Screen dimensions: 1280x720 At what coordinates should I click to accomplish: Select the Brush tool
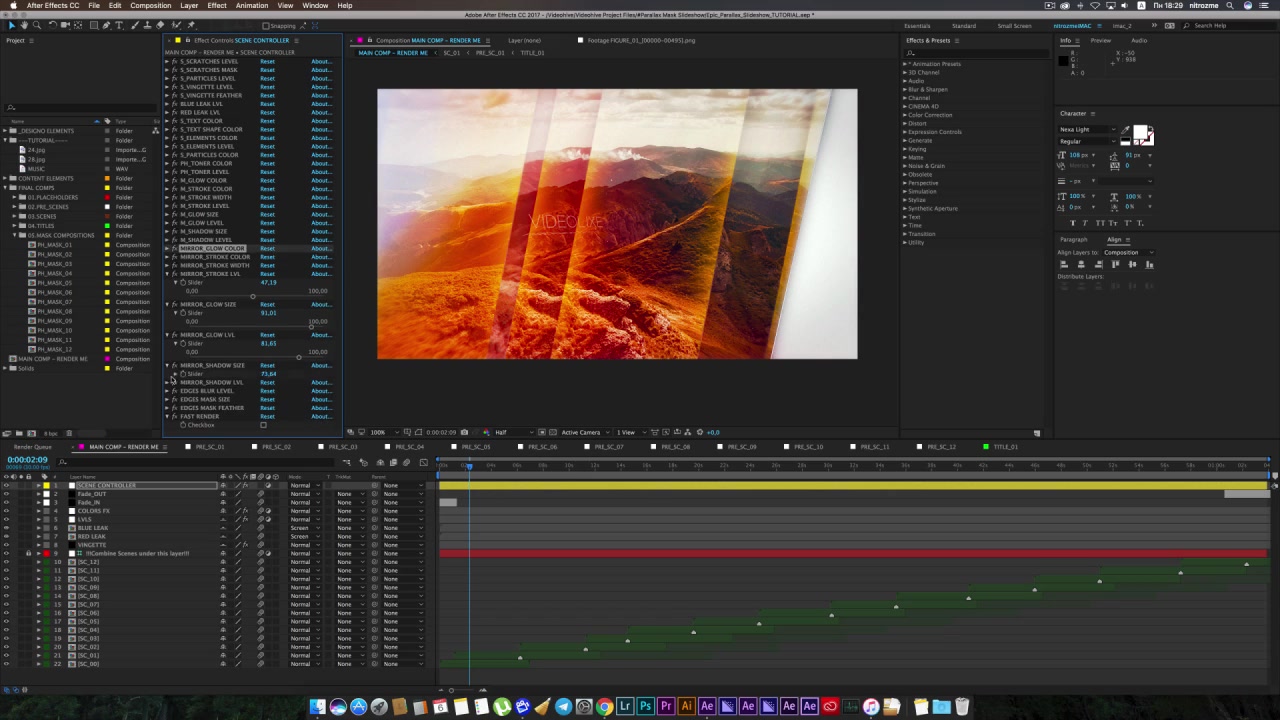click(134, 25)
